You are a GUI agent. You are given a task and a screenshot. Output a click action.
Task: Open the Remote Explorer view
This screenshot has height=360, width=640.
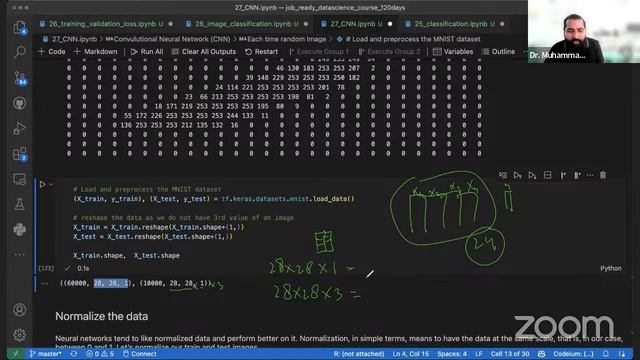(19, 179)
